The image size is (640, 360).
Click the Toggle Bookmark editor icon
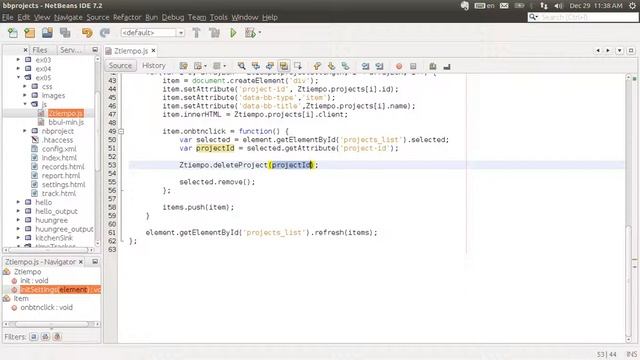[345, 66]
